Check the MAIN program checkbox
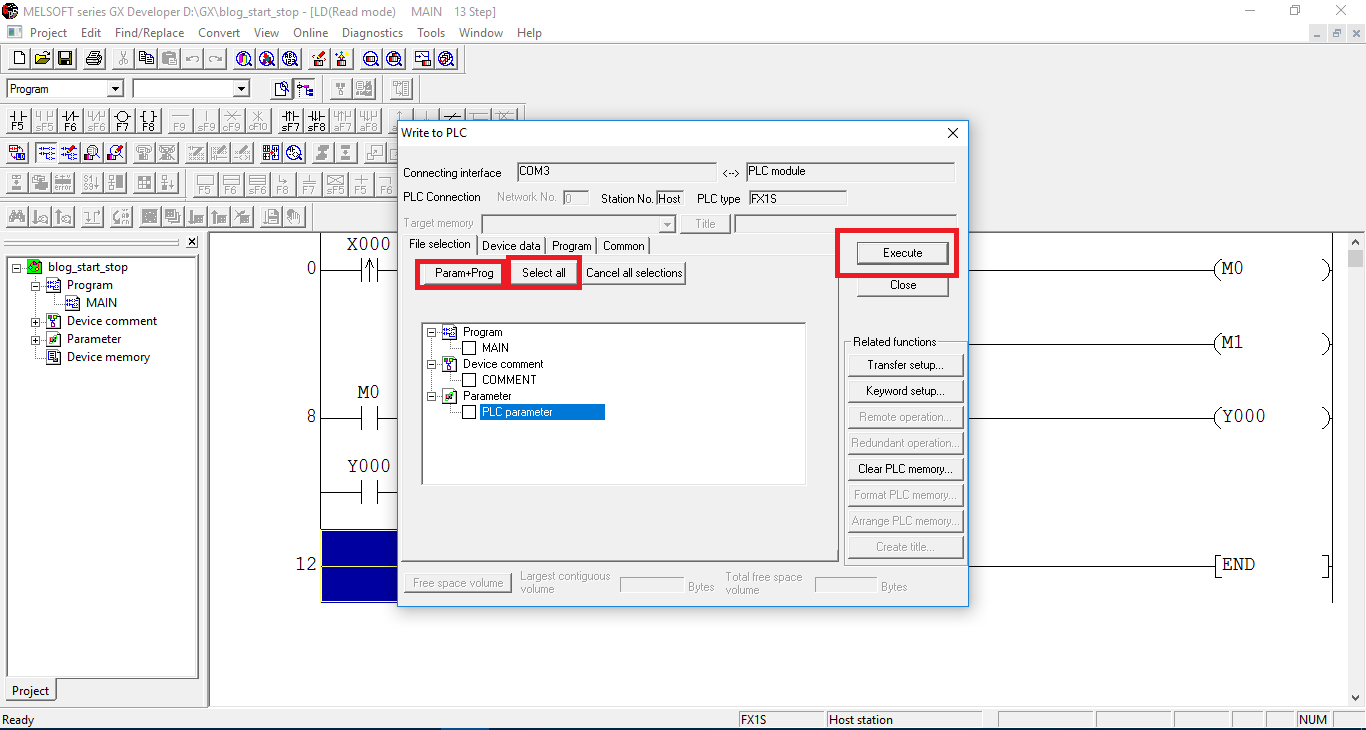 [x=469, y=347]
